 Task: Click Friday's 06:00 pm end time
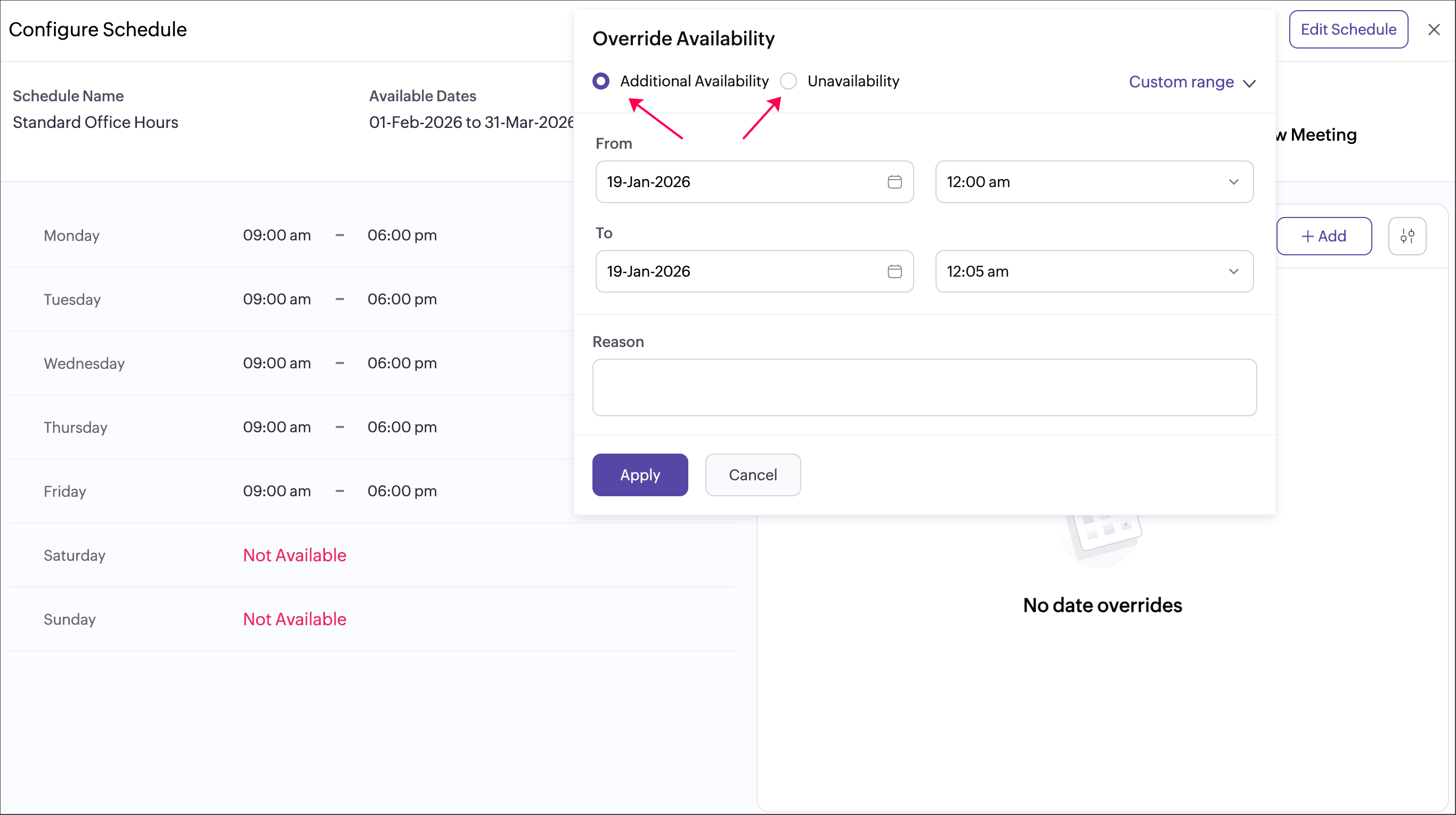402,491
